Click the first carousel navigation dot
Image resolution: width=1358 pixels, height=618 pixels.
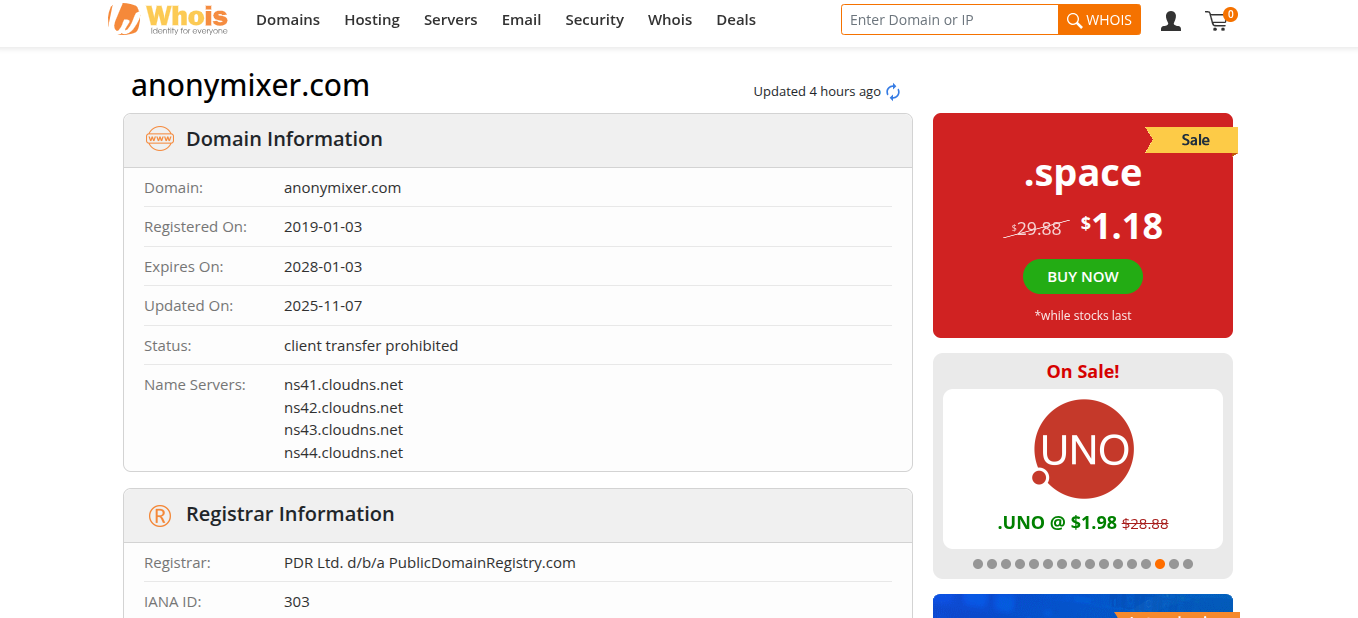tap(977, 564)
